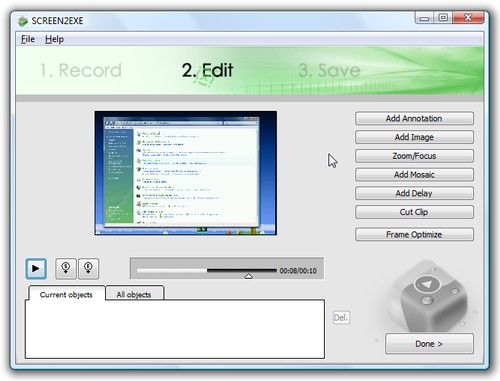Click the 00:08/00:10 time readout
This screenshot has height=381, width=500.
coord(298,271)
